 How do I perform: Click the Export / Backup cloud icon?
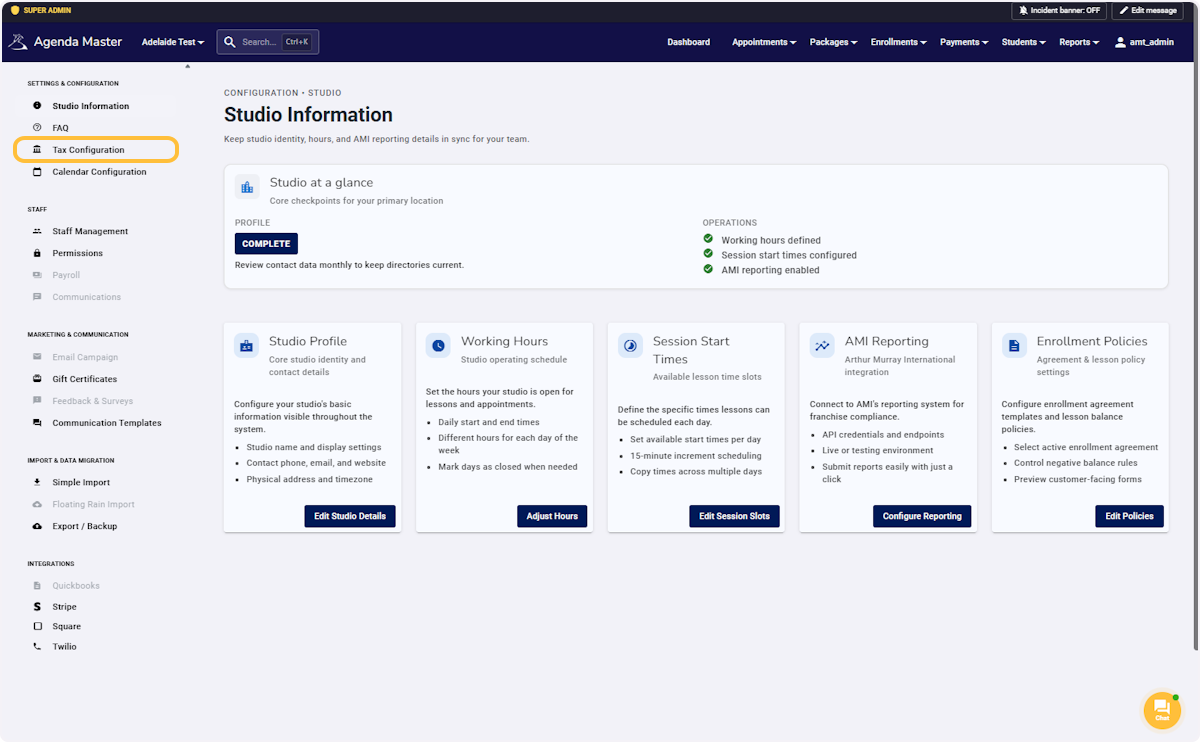click(x=37, y=526)
